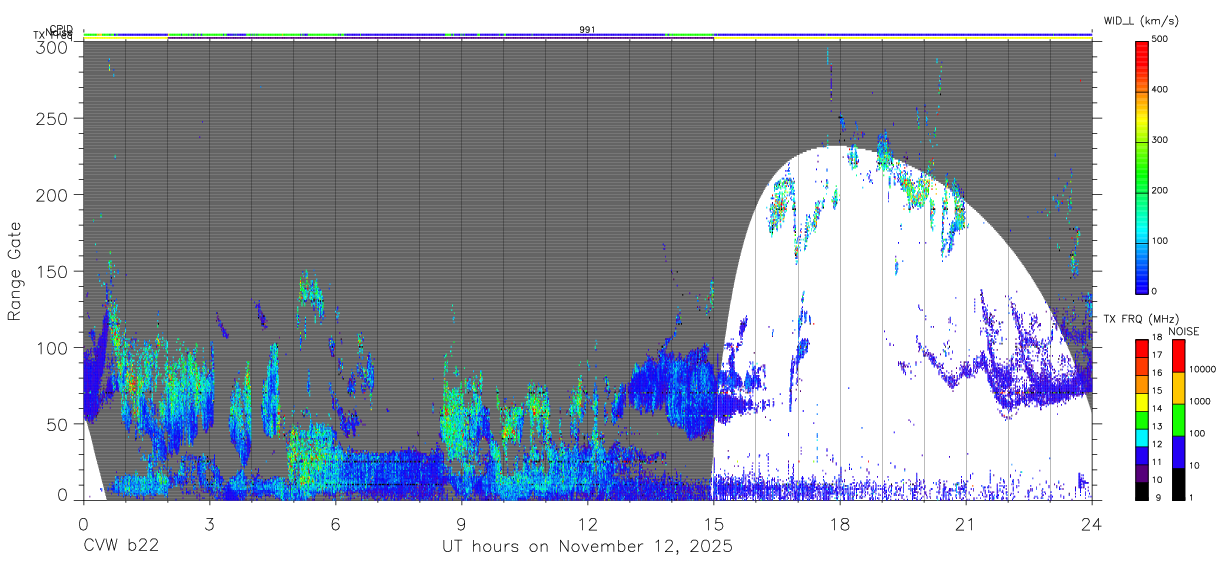Pick the red top noise level swatch

pos(1177,355)
